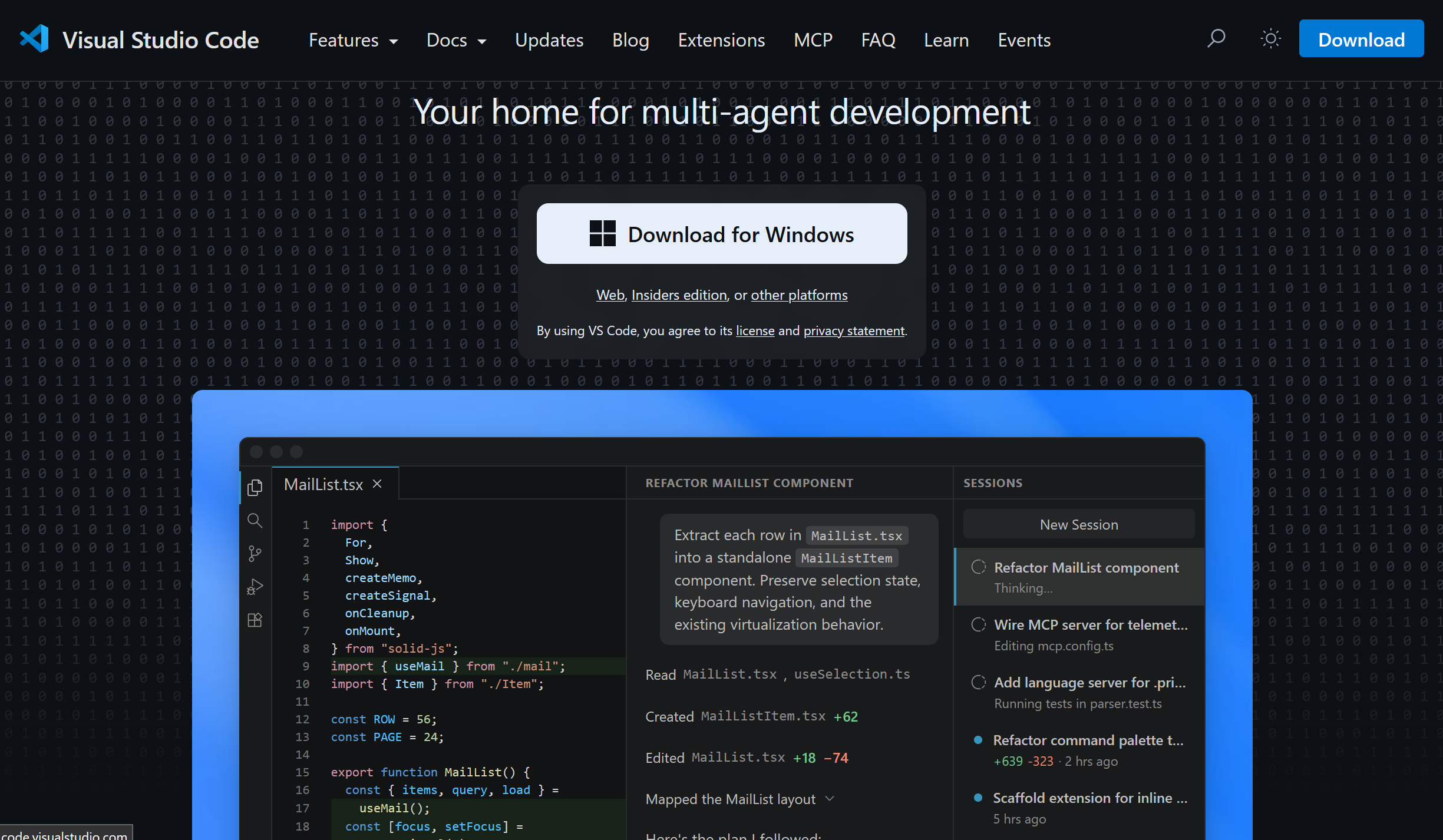The width and height of the screenshot is (1443, 840).
Task: Click the Windows logo in download button
Action: coord(602,234)
